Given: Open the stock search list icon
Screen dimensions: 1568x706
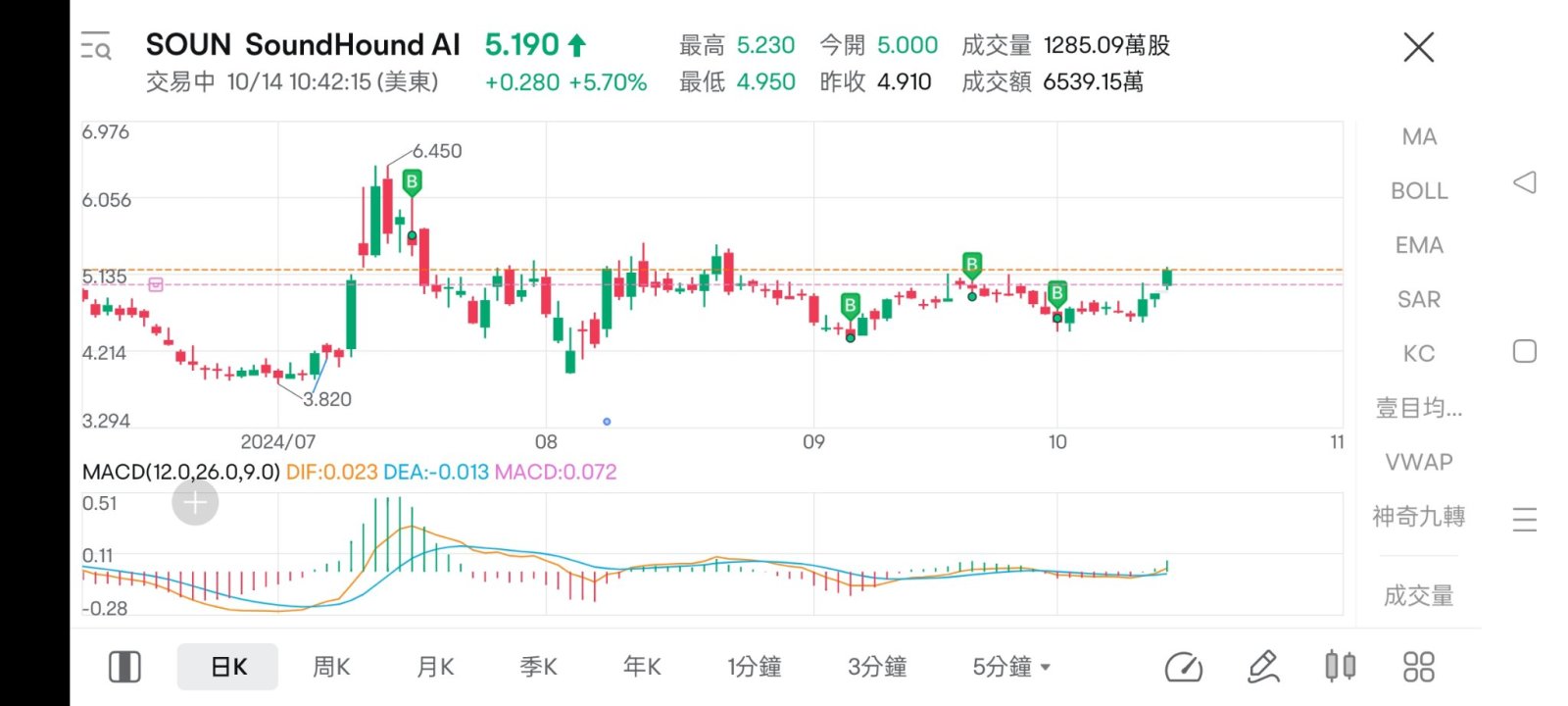Looking at the screenshot, I should (x=96, y=46).
